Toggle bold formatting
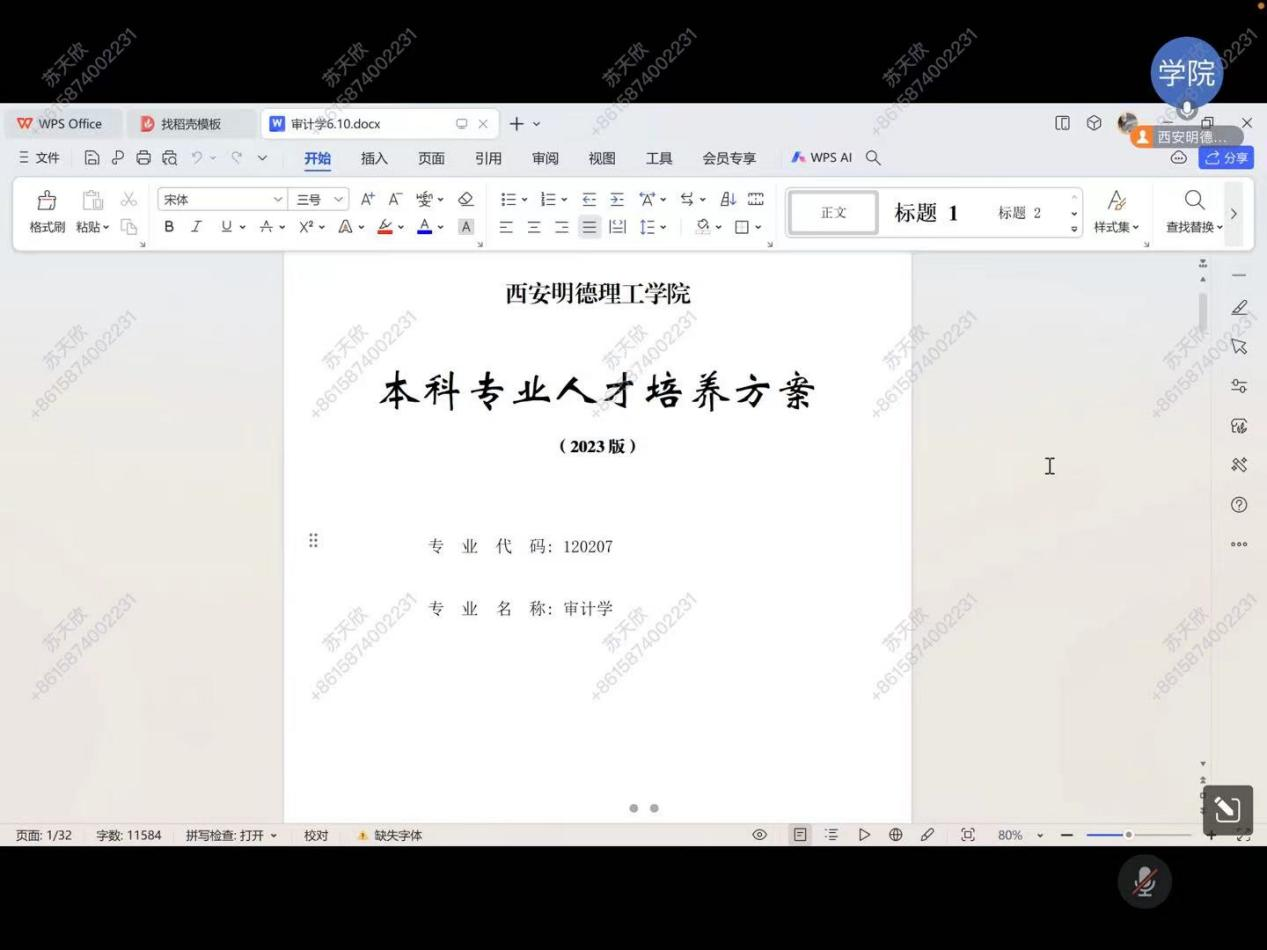Viewport: 1267px width, 950px height. (x=169, y=227)
